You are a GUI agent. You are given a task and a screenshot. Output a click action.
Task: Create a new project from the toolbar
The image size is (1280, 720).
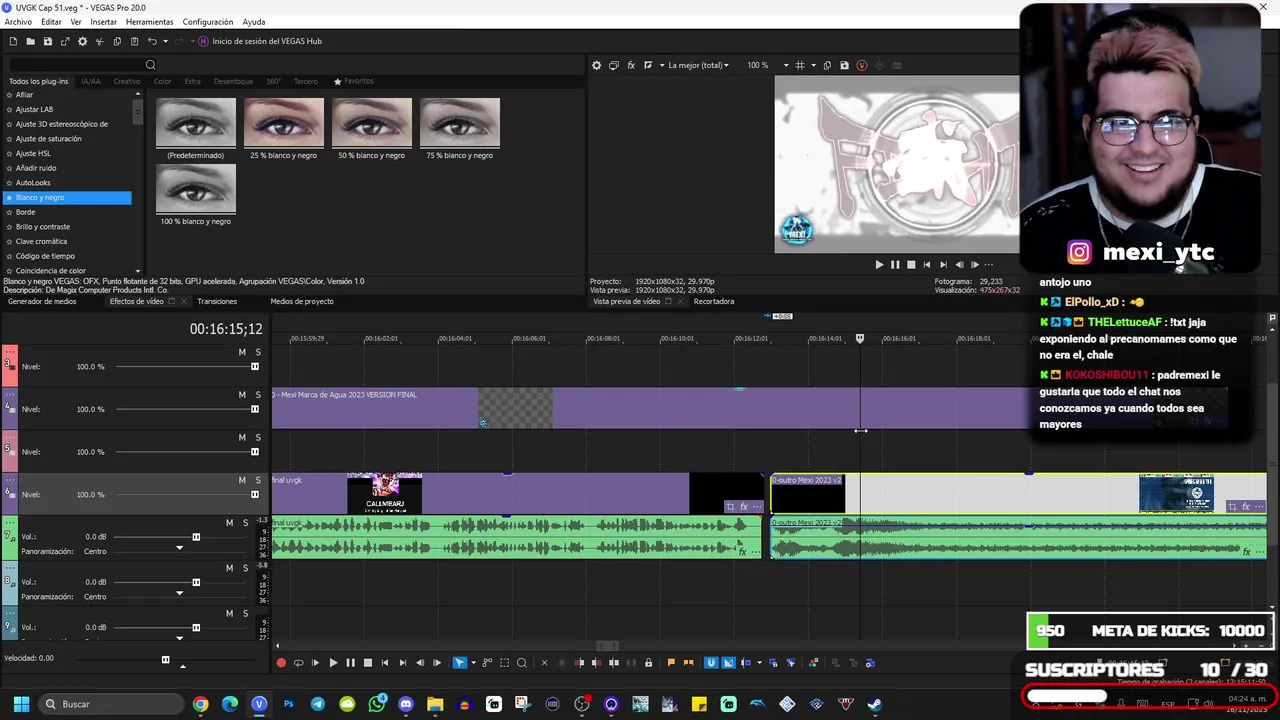pyautogui.click(x=13, y=41)
